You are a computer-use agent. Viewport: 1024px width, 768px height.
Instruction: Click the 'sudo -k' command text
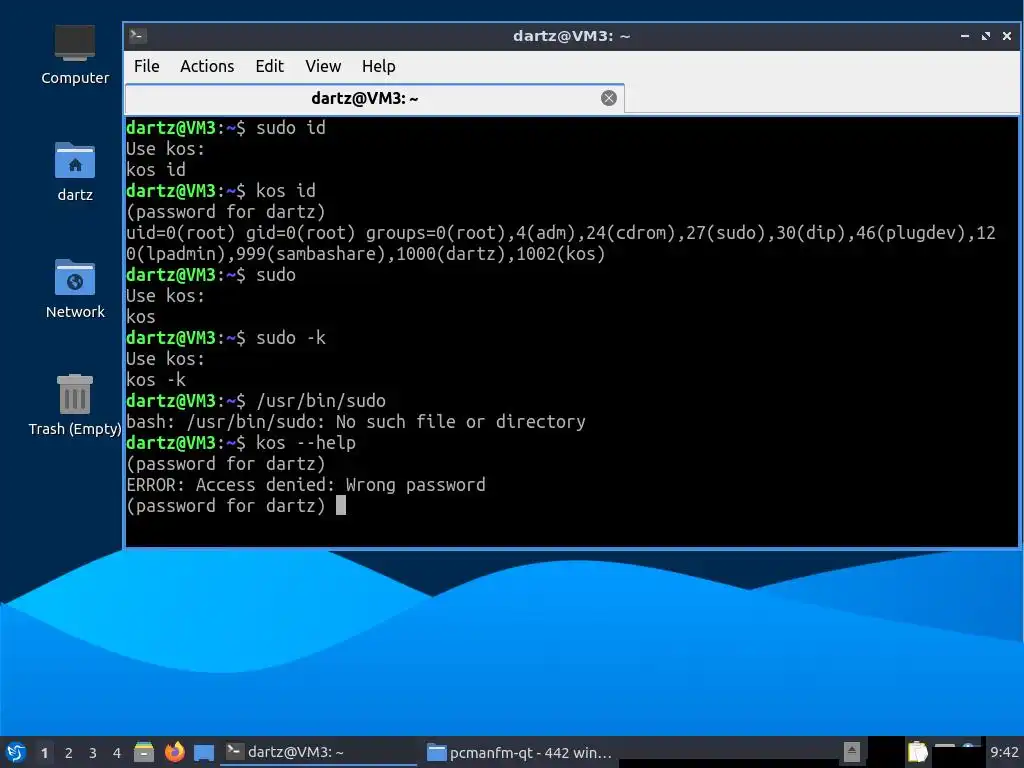pos(291,338)
